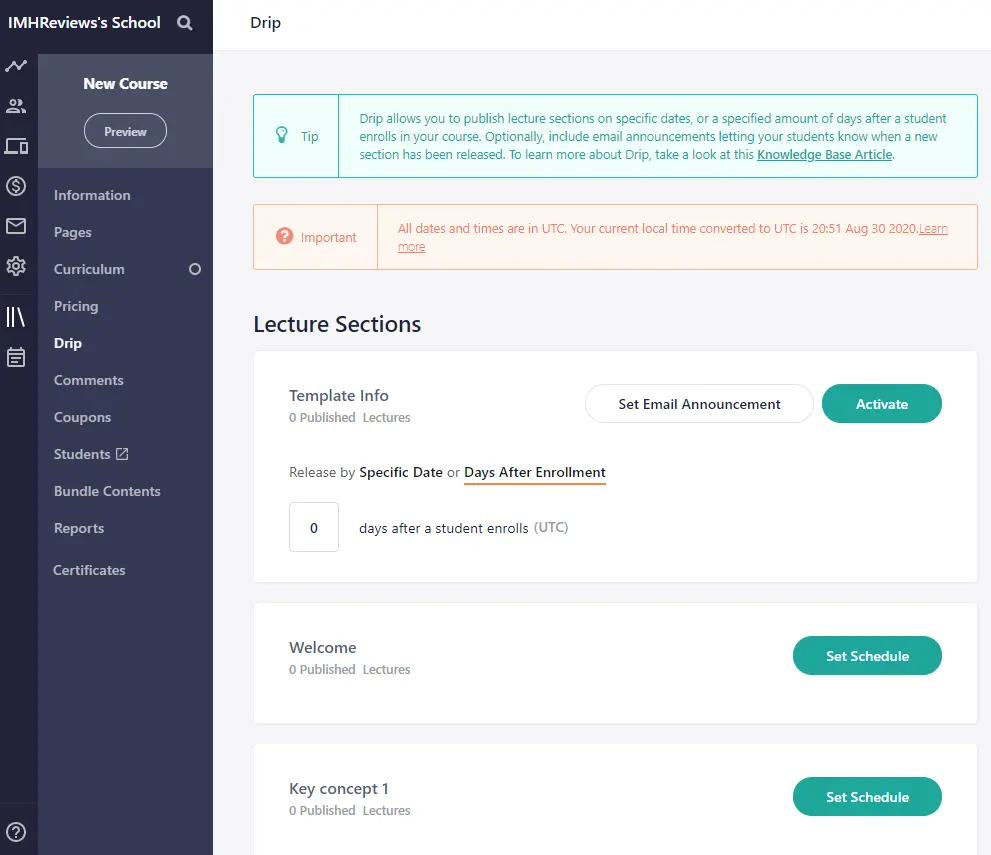
Task: Click the search magnifier icon
Action: 185,23
